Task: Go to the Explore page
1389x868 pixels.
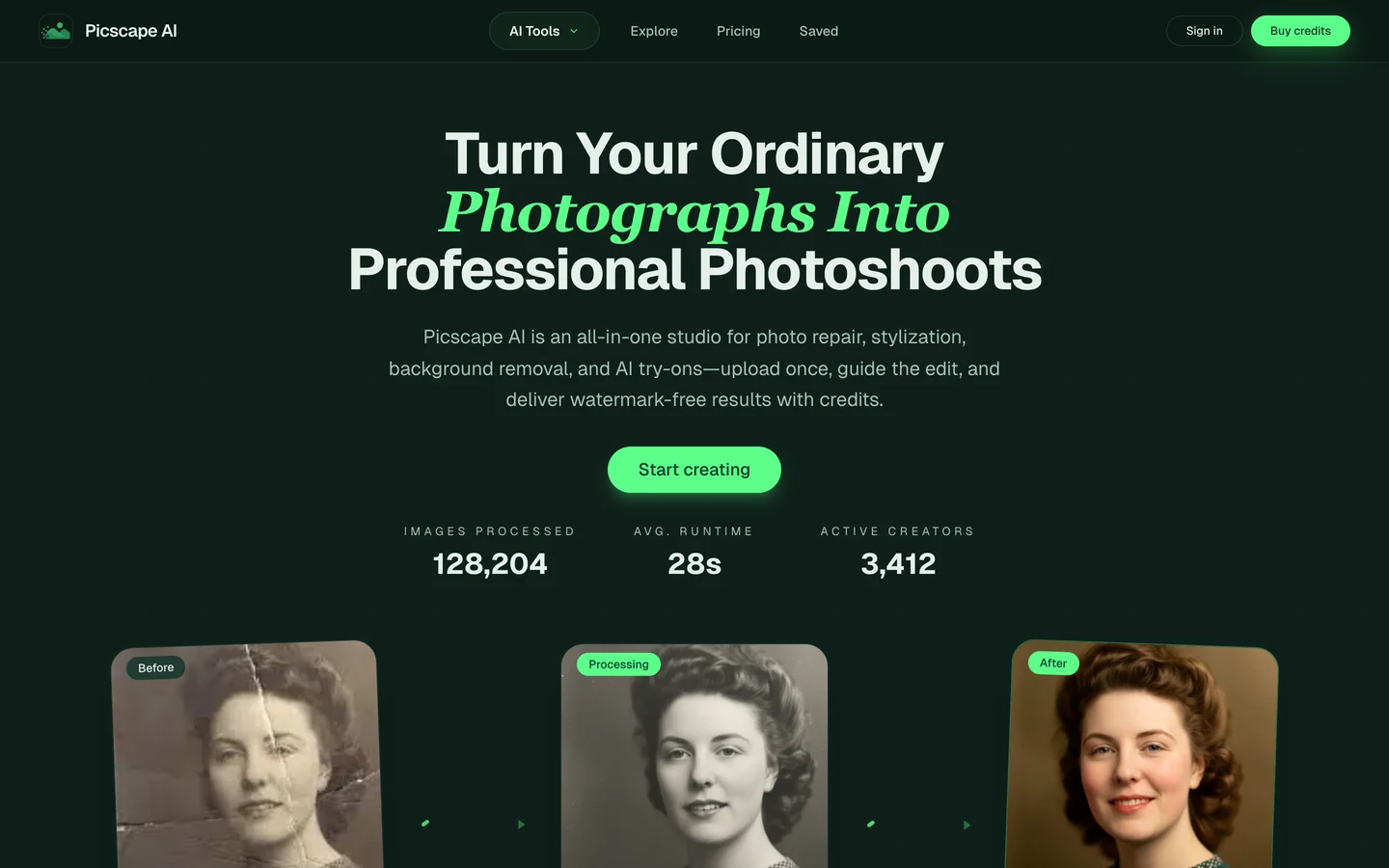Action: [x=654, y=31]
